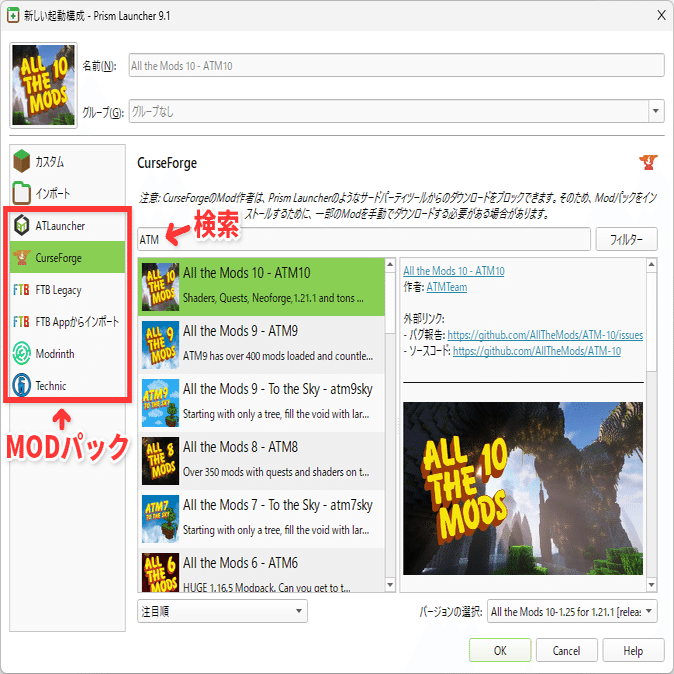This screenshot has width=674, height=674.
Task: Click the CurseForge logo beside the heading
Action: coord(648,162)
